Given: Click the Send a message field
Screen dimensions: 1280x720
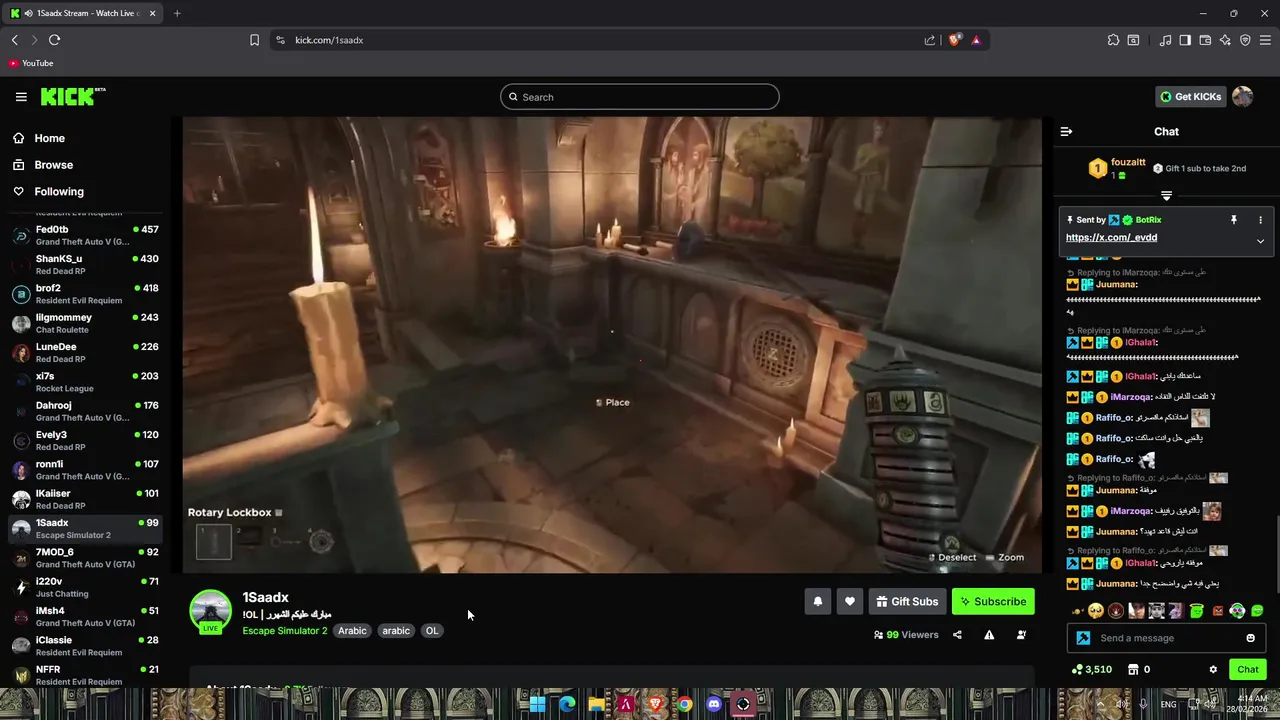Looking at the screenshot, I should [x=1165, y=638].
